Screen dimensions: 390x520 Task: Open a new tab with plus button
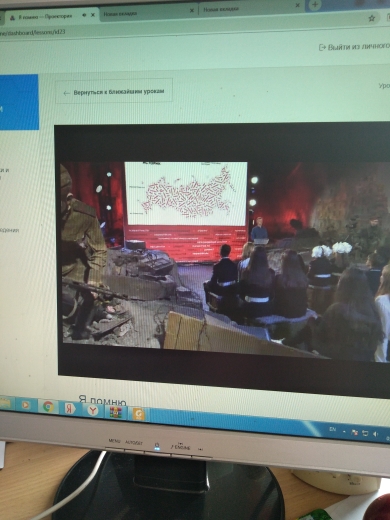[x=315, y=5]
